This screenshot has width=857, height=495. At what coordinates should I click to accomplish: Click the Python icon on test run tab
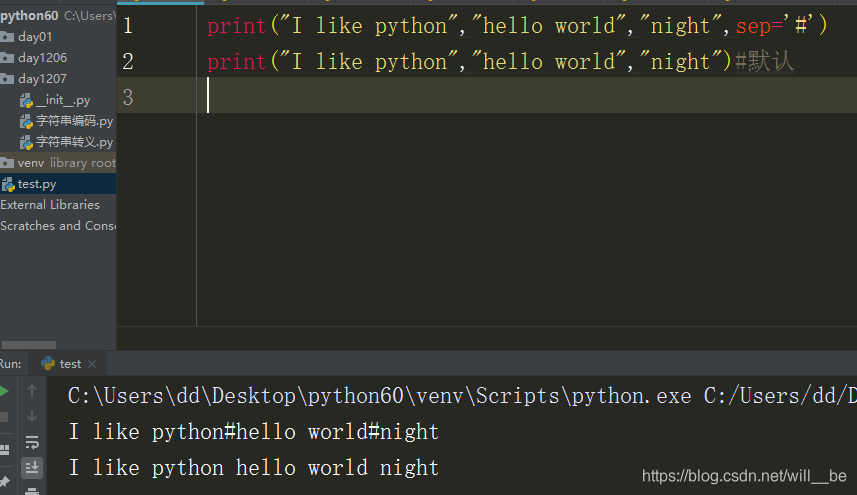tap(48, 363)
